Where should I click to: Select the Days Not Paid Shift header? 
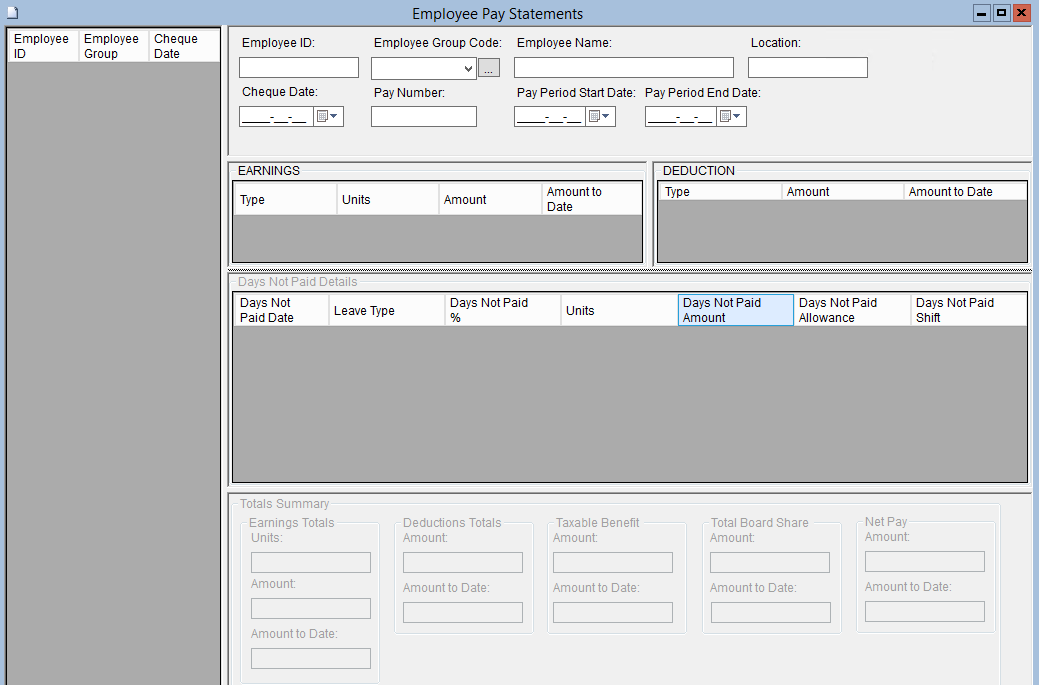pyautogui.click(x=967, y=310)
